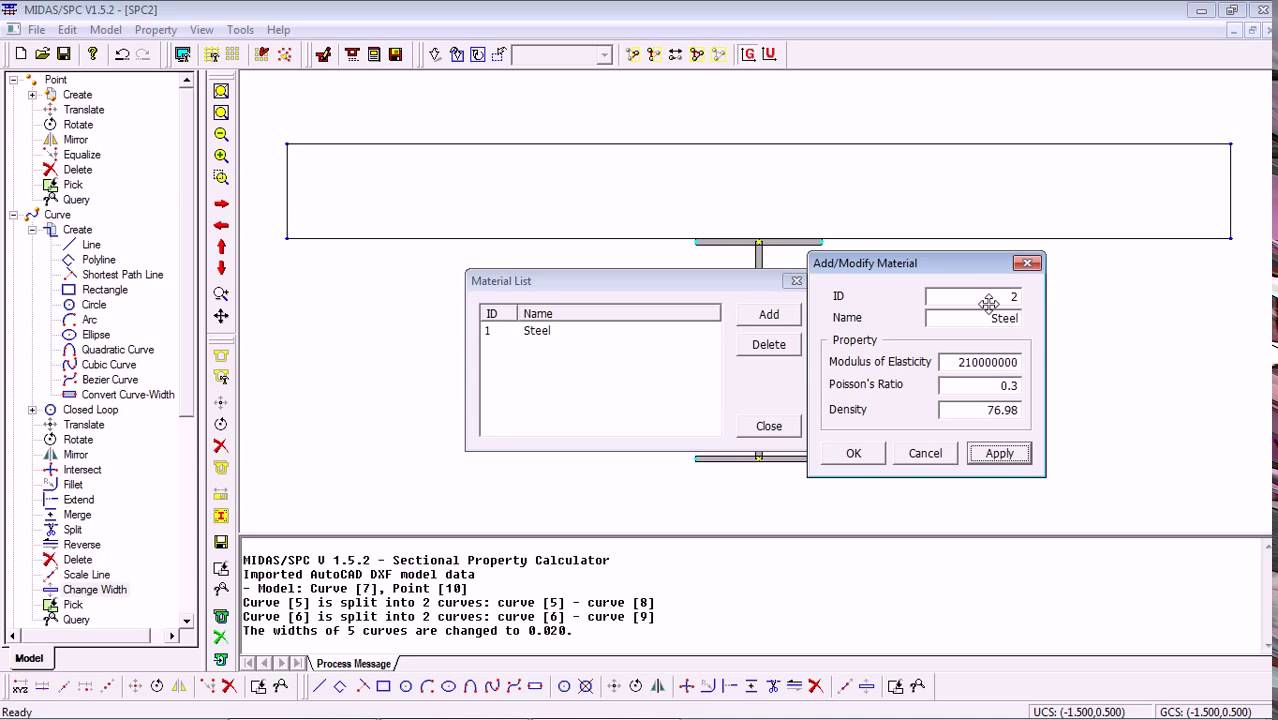Image resolution: width=1278 pixels, height=720 pixels.
Task: Click the tree panel scroll-up arrow
Action: pos(187,80)
